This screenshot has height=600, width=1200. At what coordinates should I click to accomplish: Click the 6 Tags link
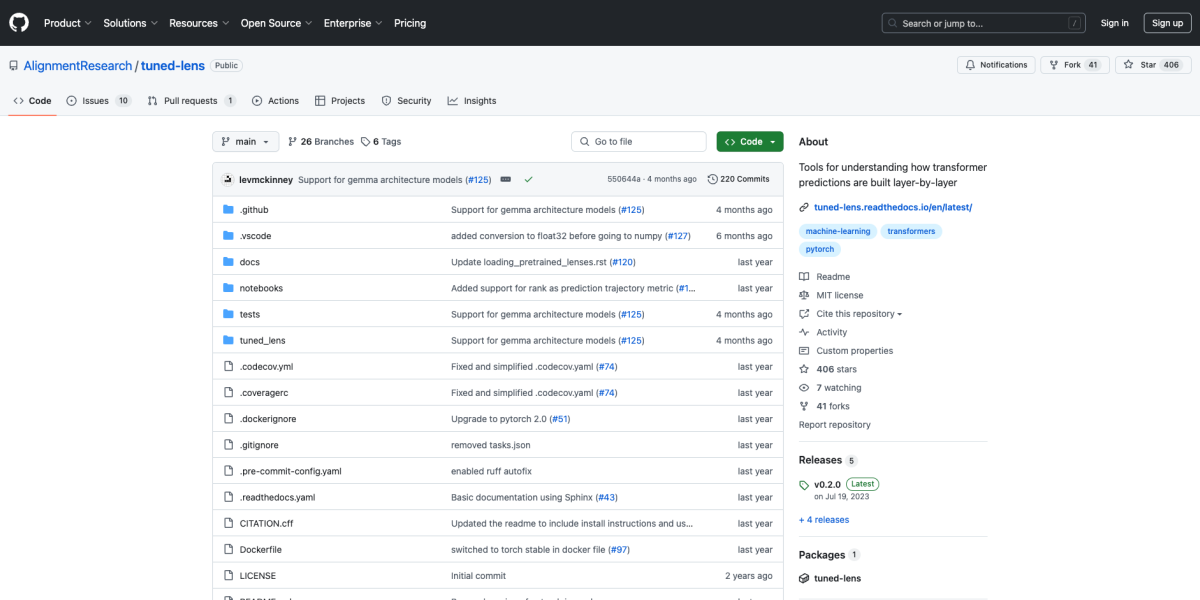coord(381,142)
